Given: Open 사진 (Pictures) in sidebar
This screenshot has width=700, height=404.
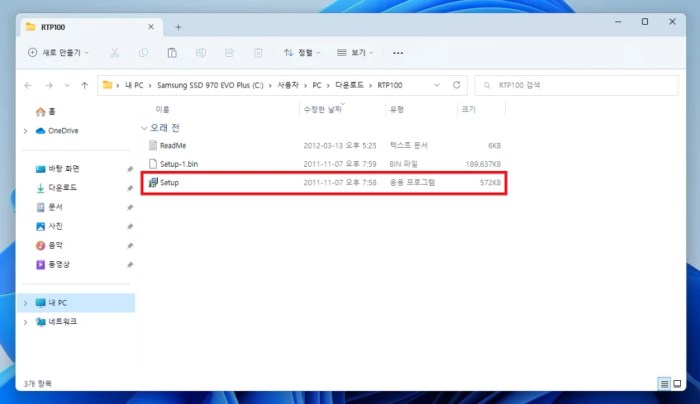Looking at the screenshot, I should (x=49, y=226).
